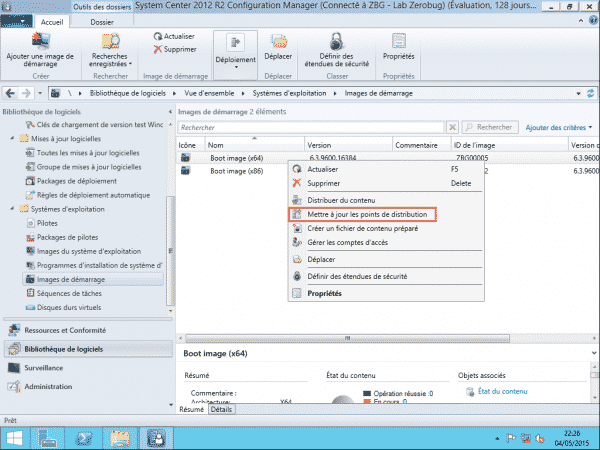Open Server Manager from the taskbar
Screen dimensions: 600x450
47,439
